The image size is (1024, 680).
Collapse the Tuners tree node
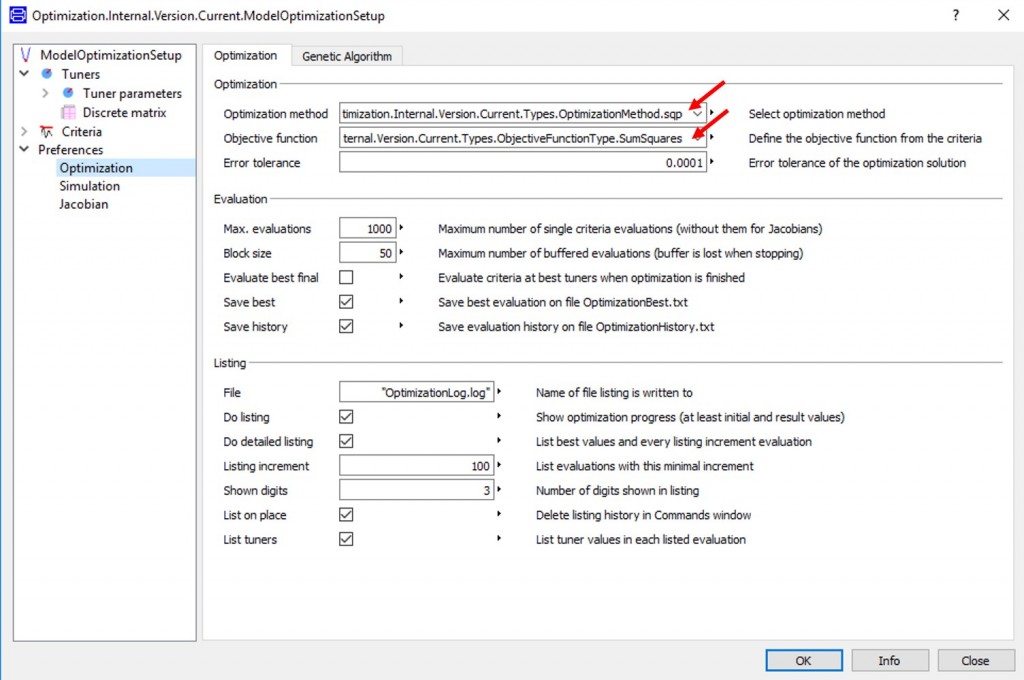tap(24, 73)
